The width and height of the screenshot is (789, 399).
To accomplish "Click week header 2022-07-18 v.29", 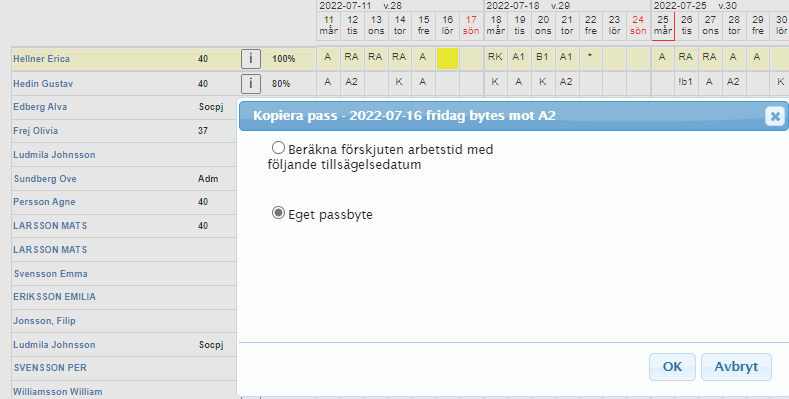I will click(x=528, y=6).
